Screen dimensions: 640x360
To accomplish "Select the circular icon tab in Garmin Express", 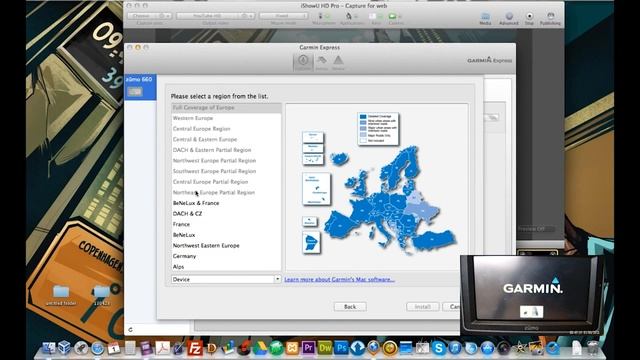I will click(303, 62).
